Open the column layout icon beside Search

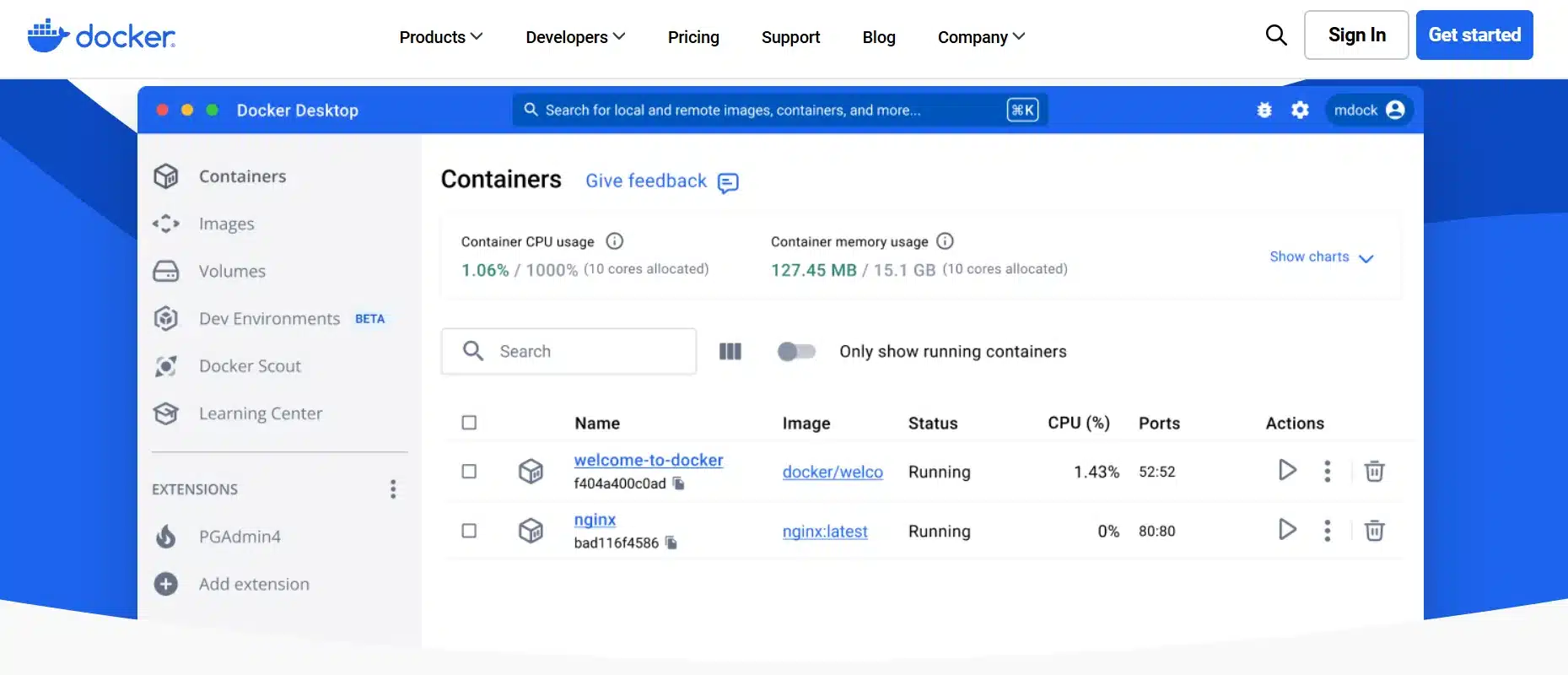[x=730, y=351]
